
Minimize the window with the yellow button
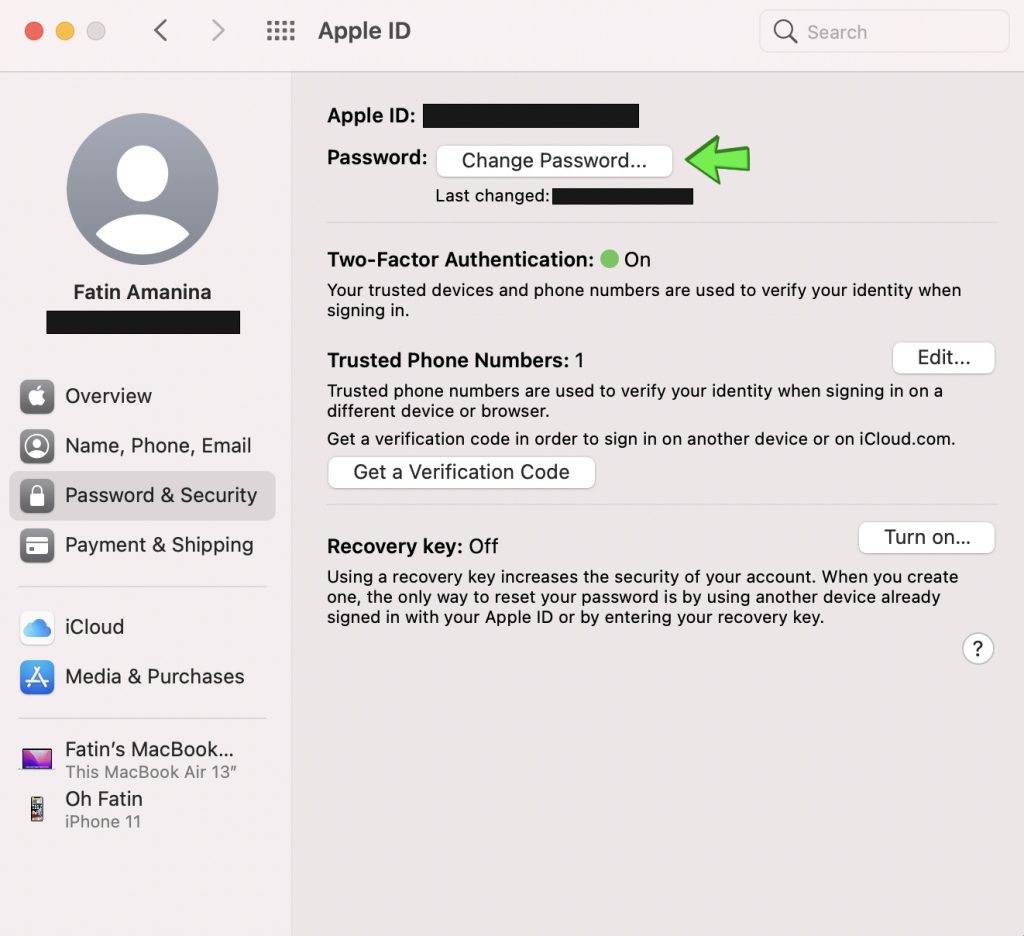(x=65, y=31)
